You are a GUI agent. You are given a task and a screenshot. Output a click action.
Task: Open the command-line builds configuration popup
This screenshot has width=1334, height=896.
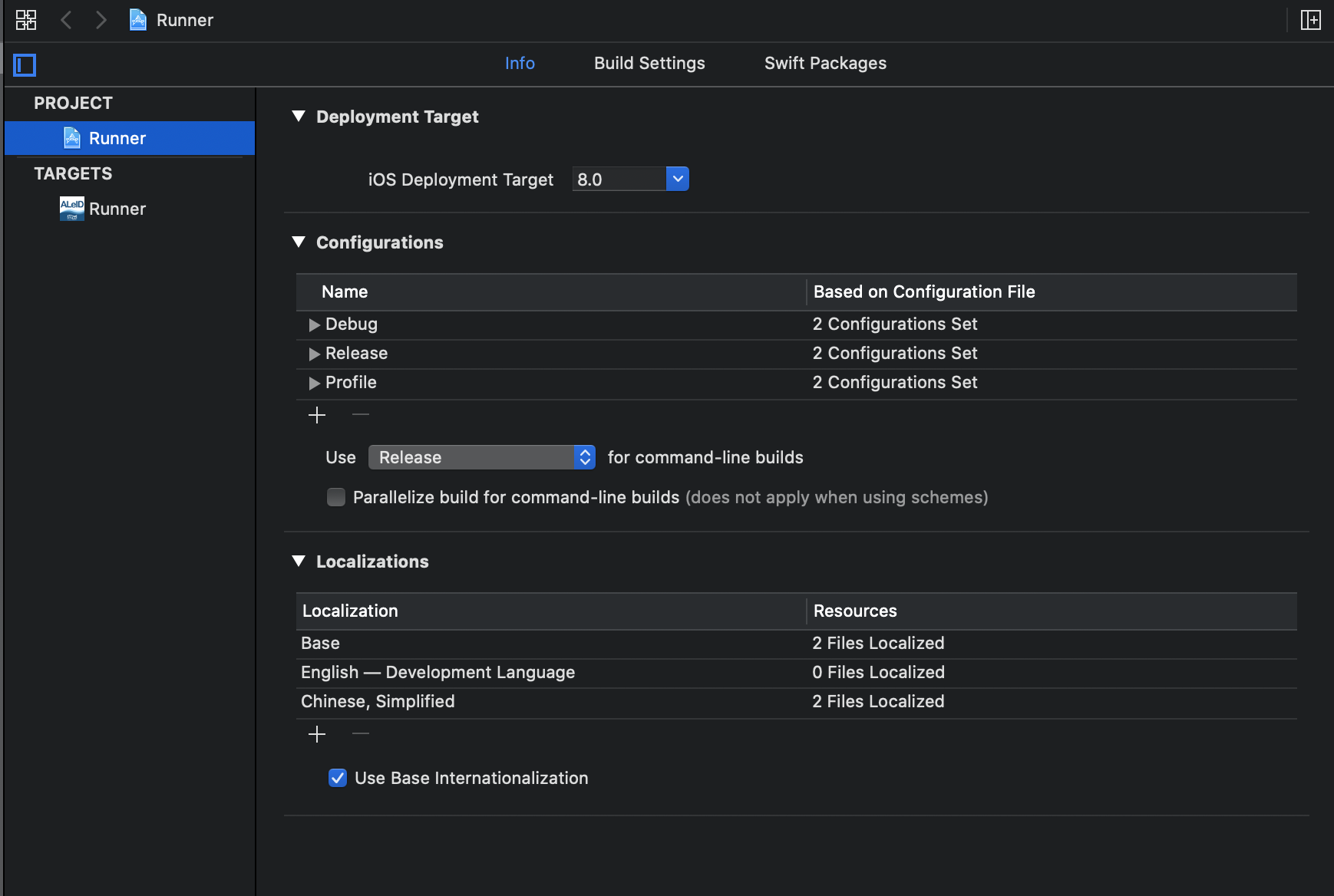pos(481,457)
